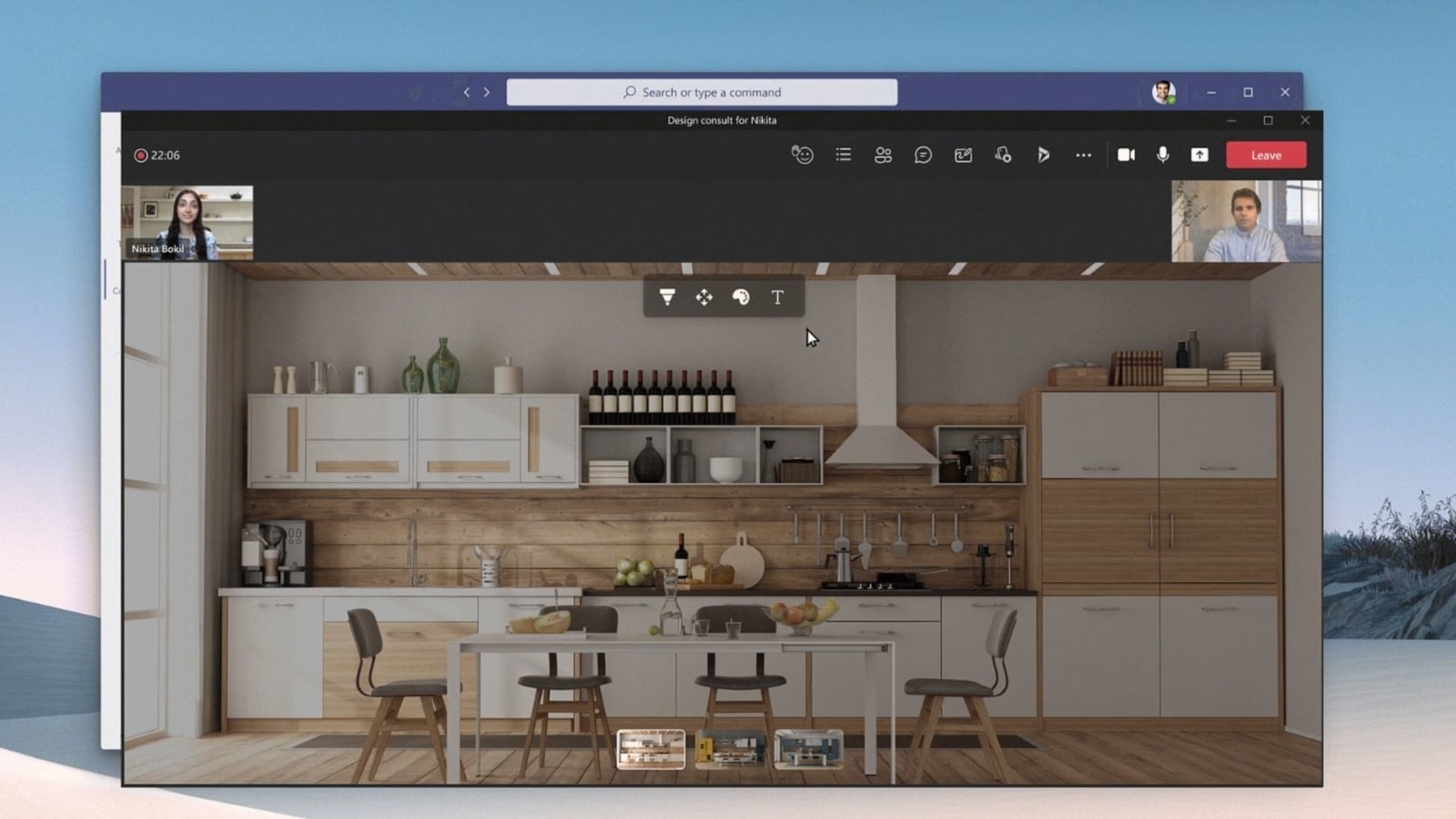Maximize the main Teams window

coord(1249,92)
